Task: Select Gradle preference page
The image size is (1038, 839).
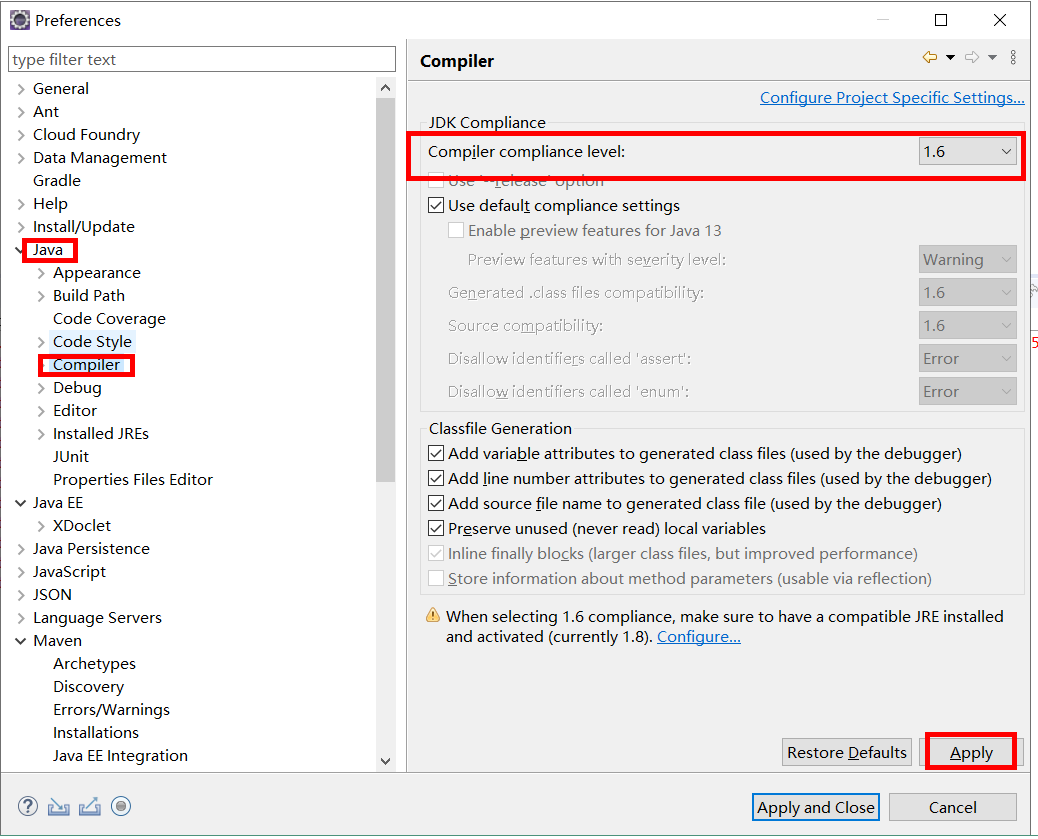Action: [x=57, y=181]
